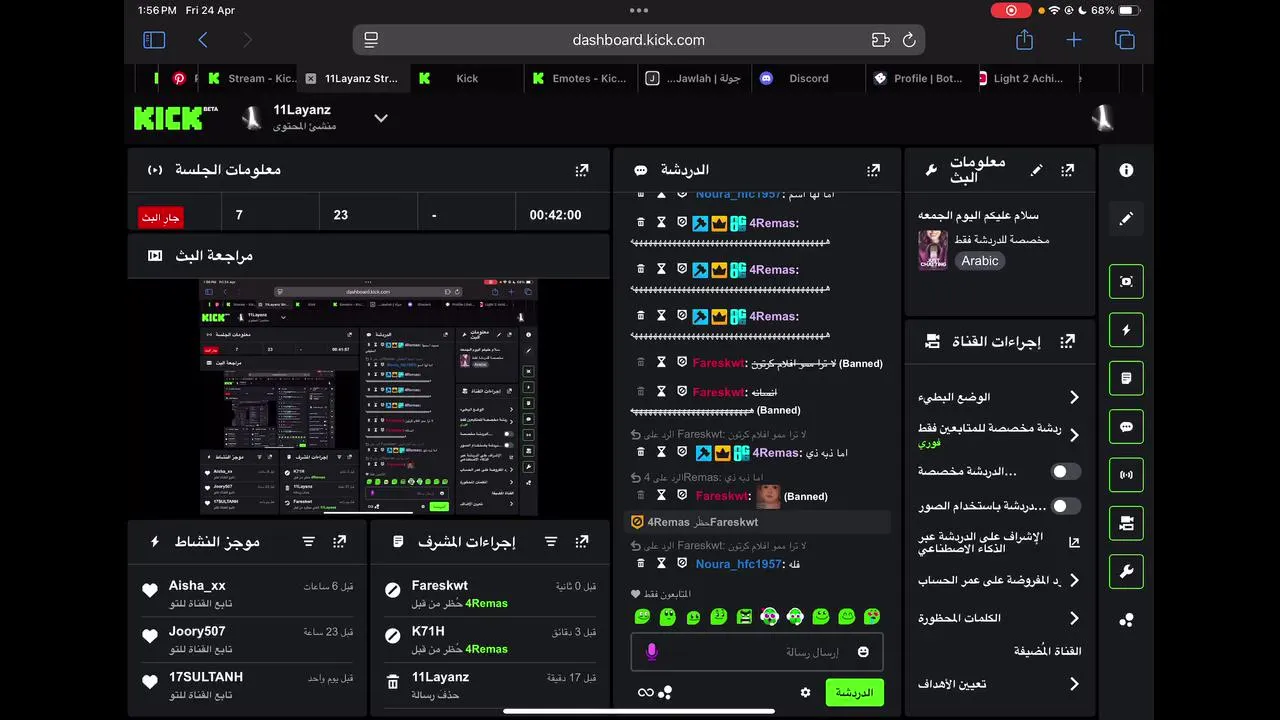Switch to the Discord tab
This screenshot has height=720, width=1280.
click(x=808, y=78)
